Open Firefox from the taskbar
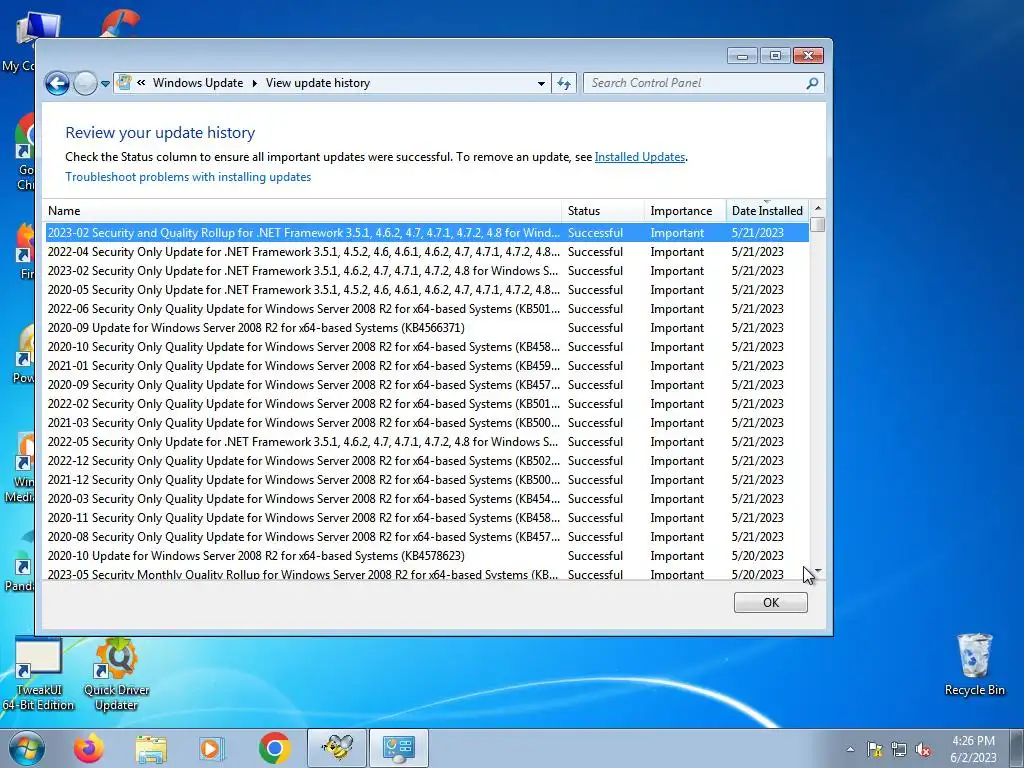This screenshot has height=768, width=1024. (88, 748)
